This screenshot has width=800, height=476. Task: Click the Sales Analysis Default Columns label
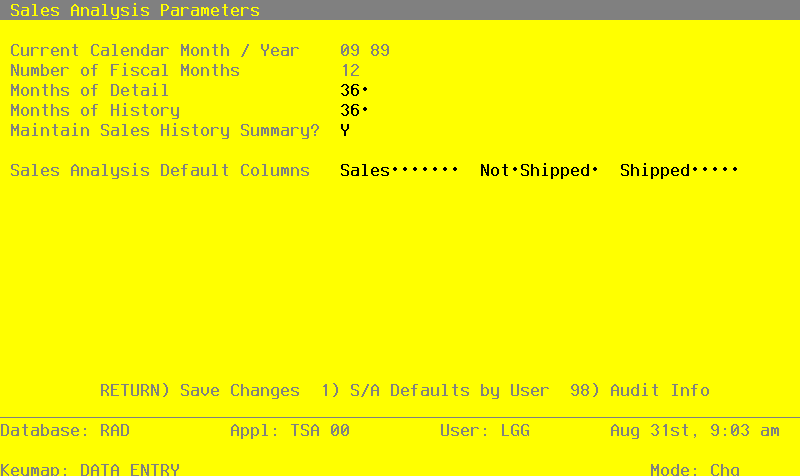point(160,170)
